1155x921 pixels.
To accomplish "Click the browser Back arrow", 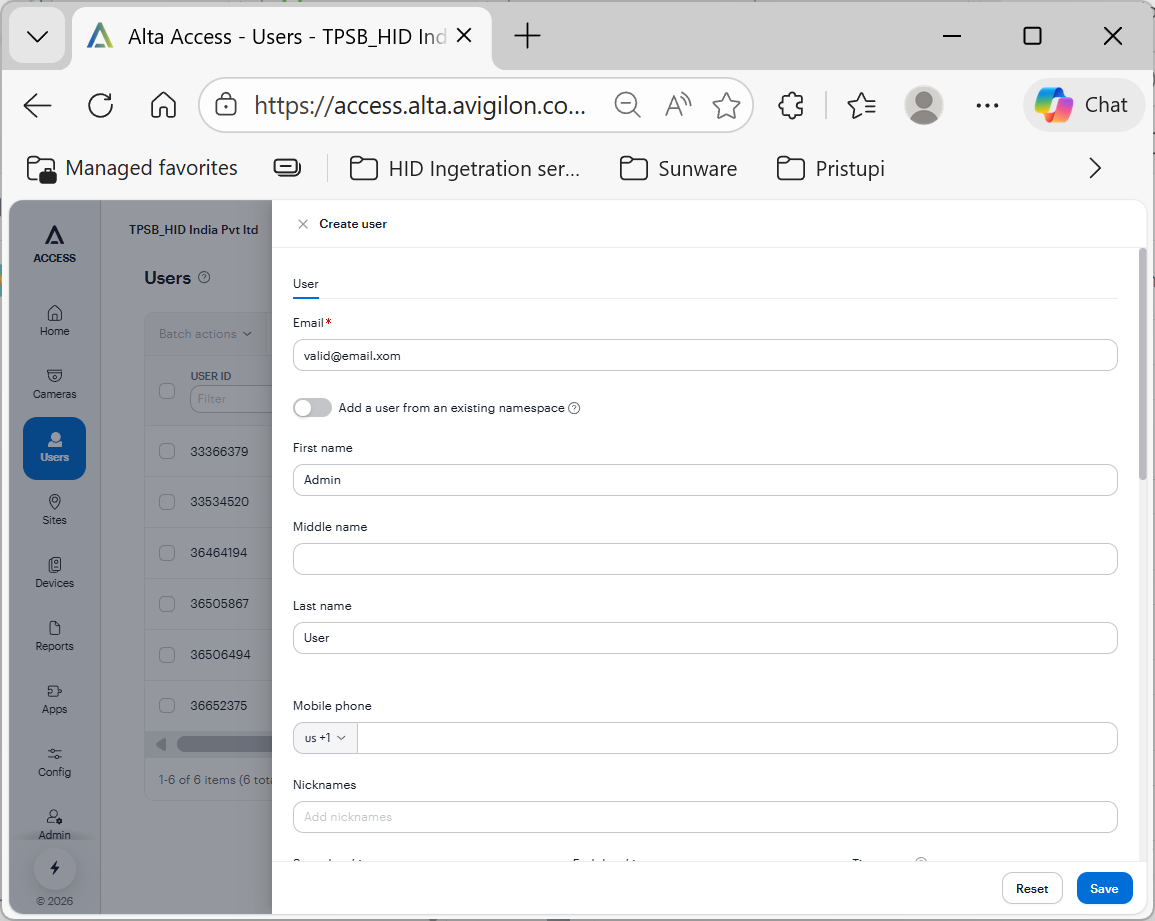I will pyautogui.click(x=38, y=105).
